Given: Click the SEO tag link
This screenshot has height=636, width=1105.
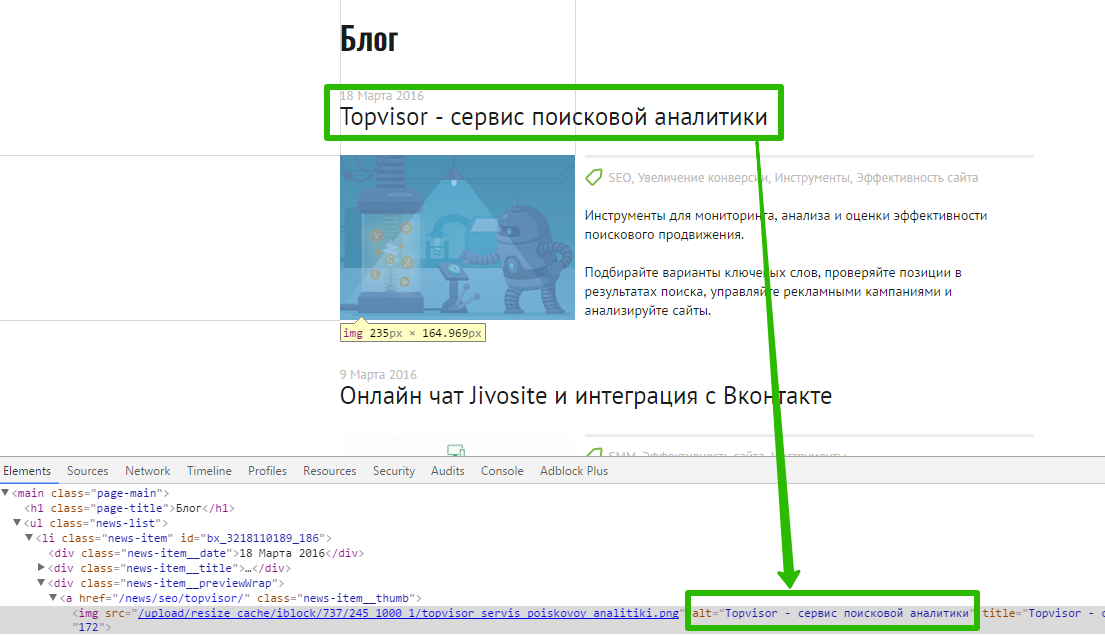Looking at the screenshot, I should tap(620, 178).
